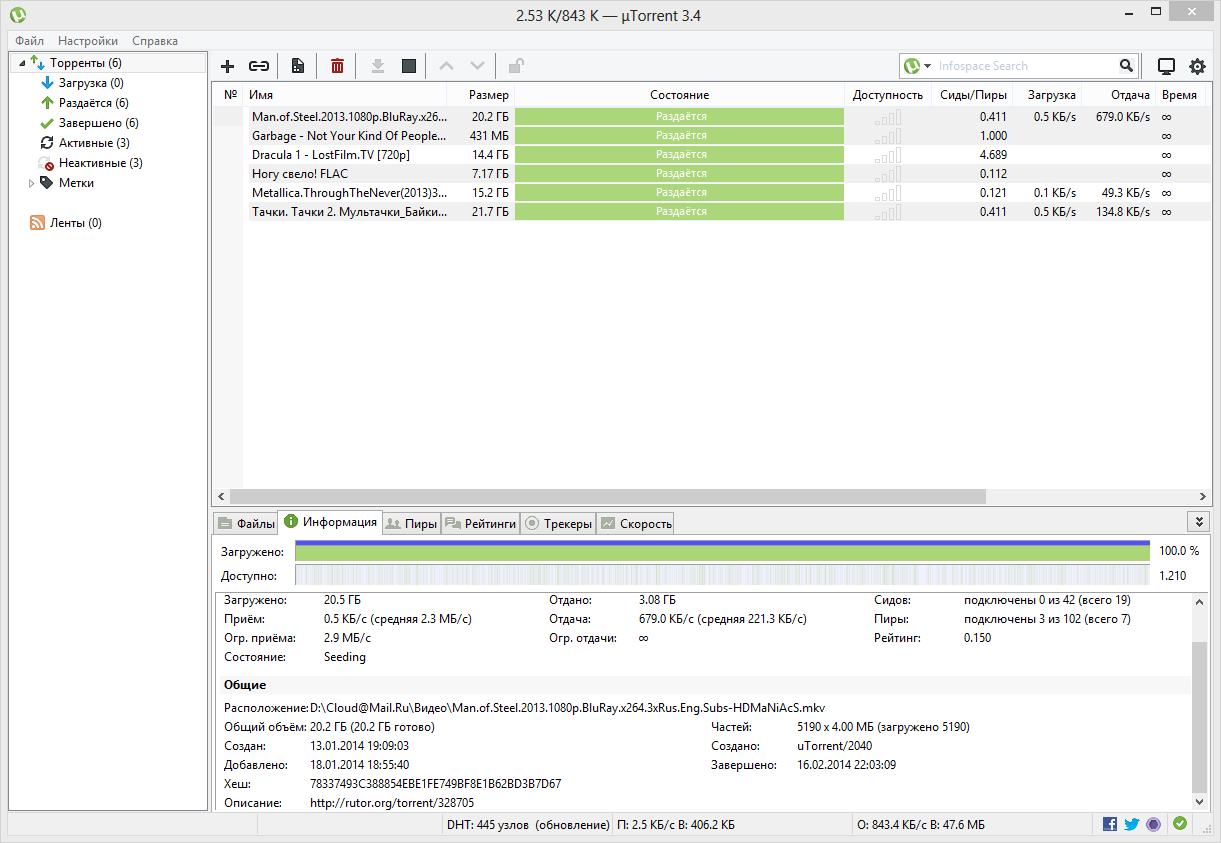Sort by the Отдача column header
1221x843 pixels.
[x=1118, y=95]
